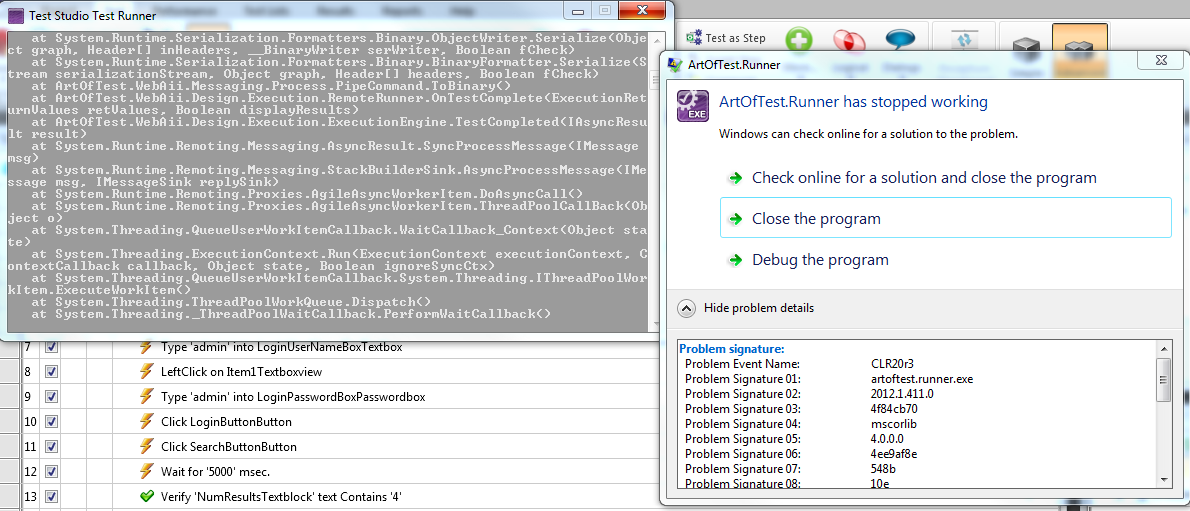Choose Debug the program option
This screenshot has width=1190, height=511.
(820, 260)
